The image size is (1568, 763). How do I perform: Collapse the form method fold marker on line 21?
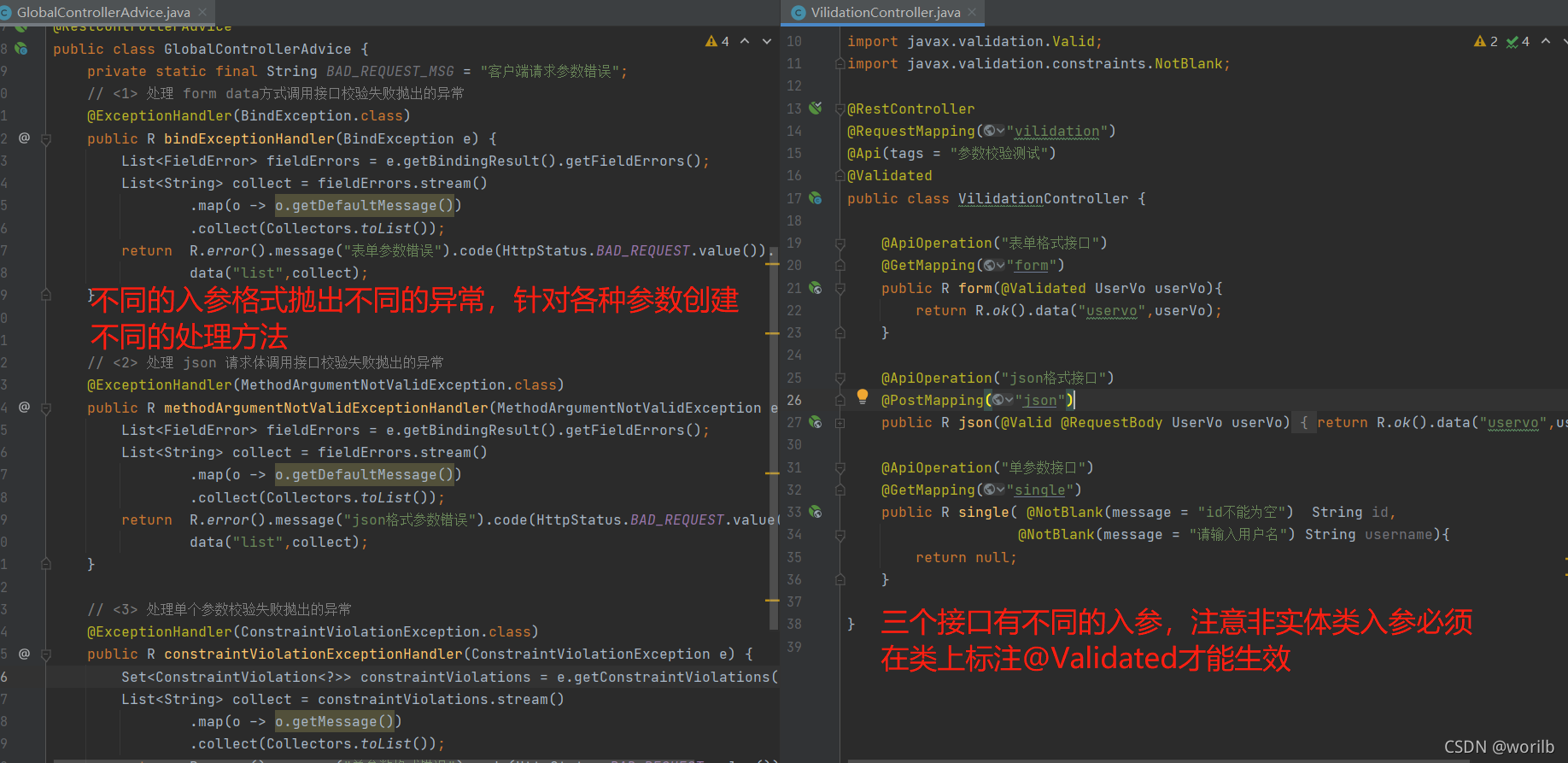click(x=840, y=288)
